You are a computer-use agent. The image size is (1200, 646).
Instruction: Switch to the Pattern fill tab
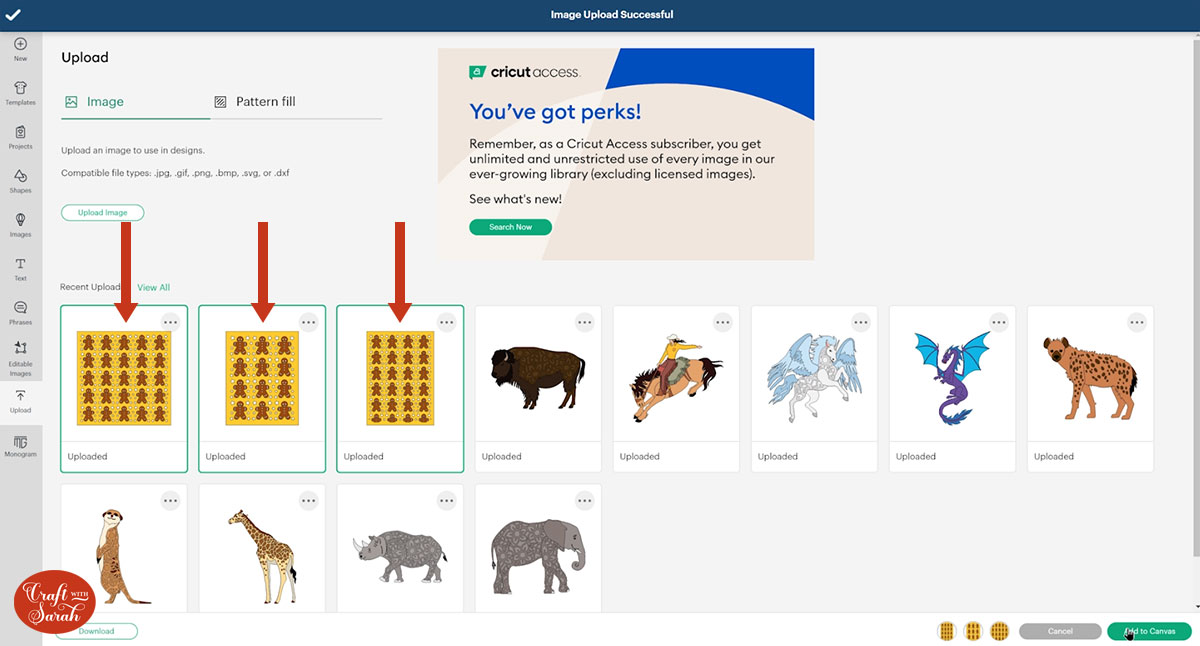(x=265, y=102)
